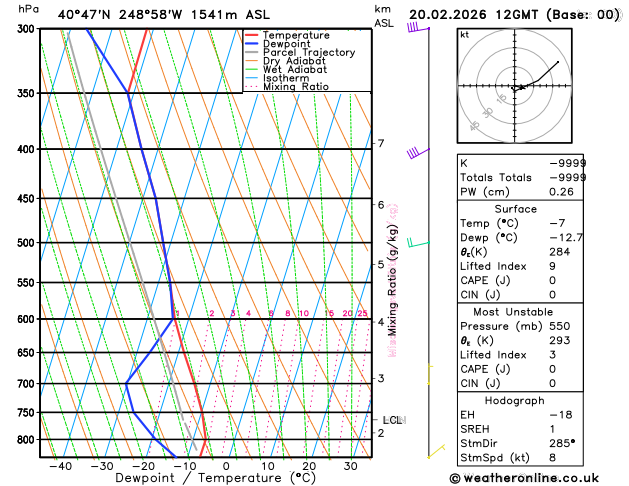This screenshot has height=486, width=629.
Task: Click the cyan wind barb at 500 hPa
Action: pyautogui.click(x=417, y=242)
